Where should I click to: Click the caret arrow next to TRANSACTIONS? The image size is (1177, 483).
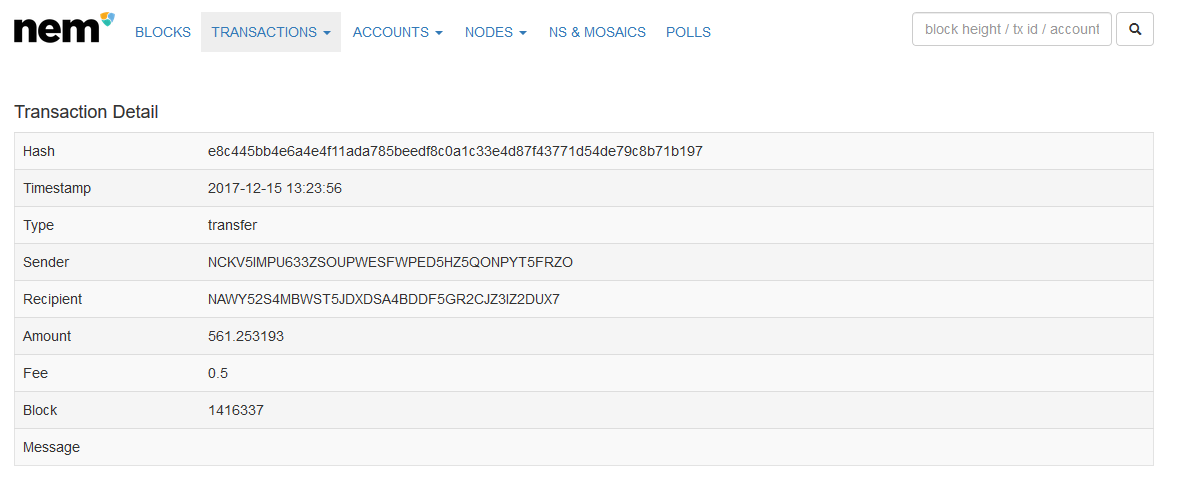[327, 33]
